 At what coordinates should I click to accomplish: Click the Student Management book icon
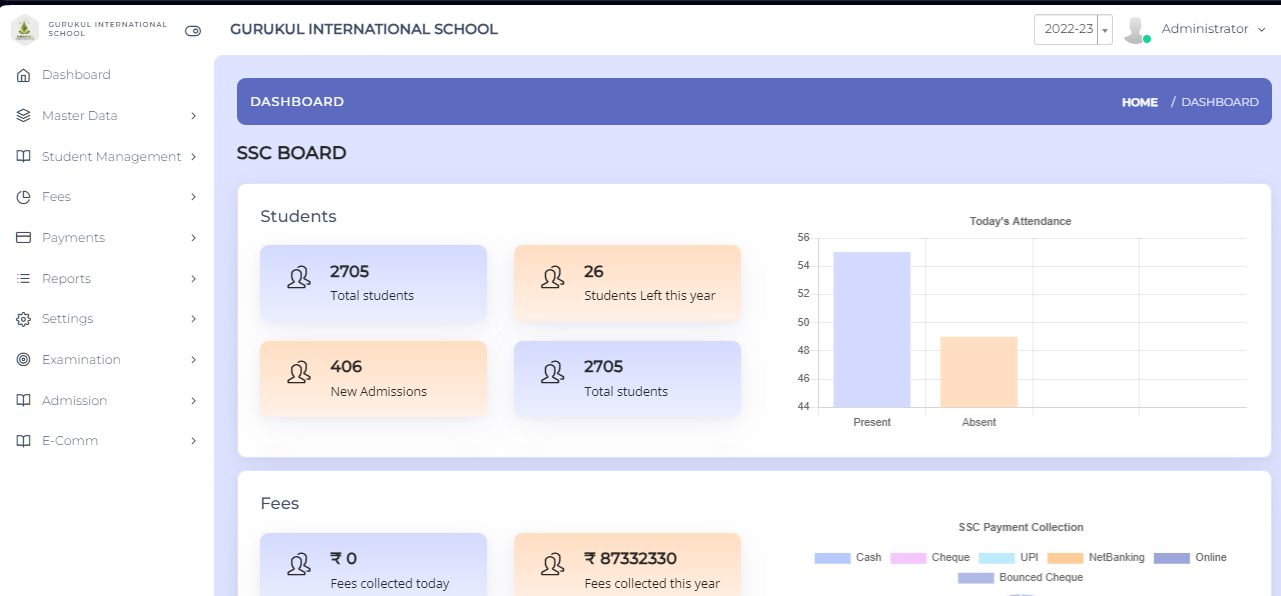pyautogui.click(x=24, y=157)
